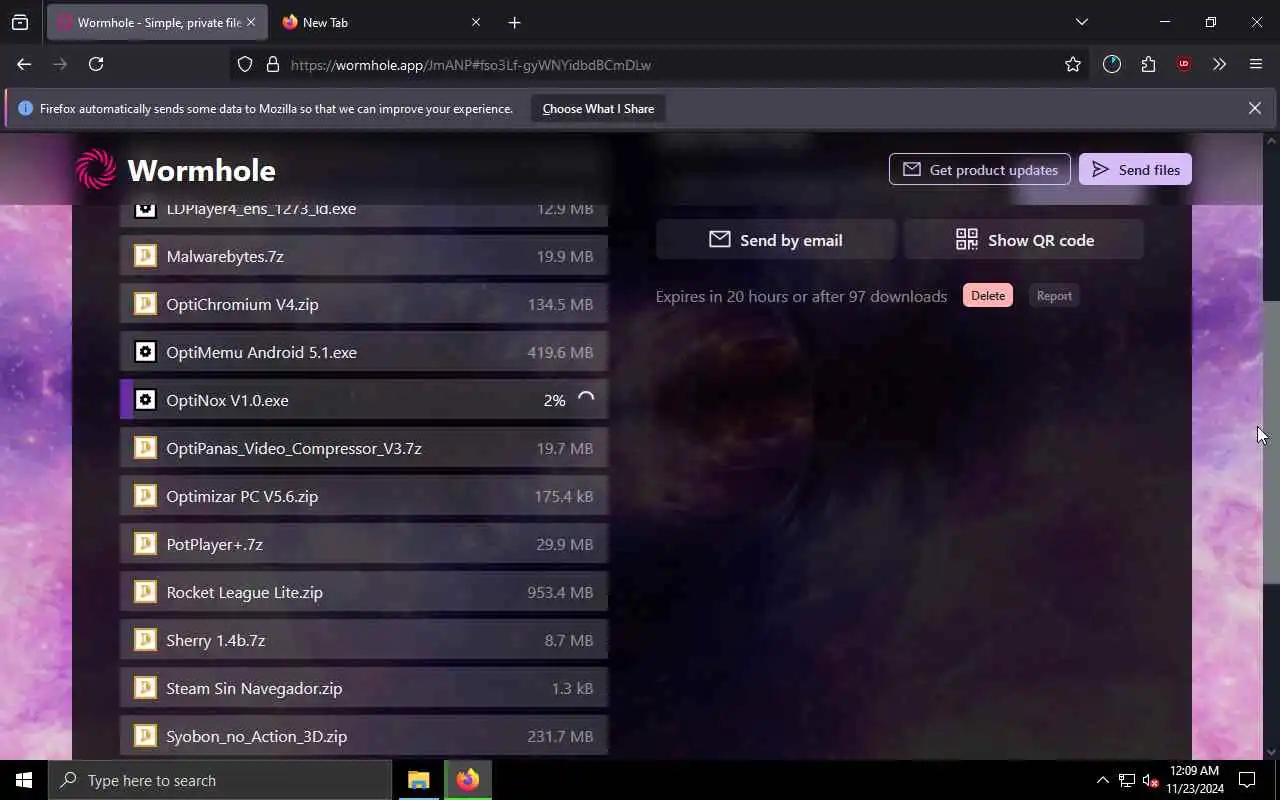Expand the list-all-tabs dropdown arrow

coord(1081,22)
